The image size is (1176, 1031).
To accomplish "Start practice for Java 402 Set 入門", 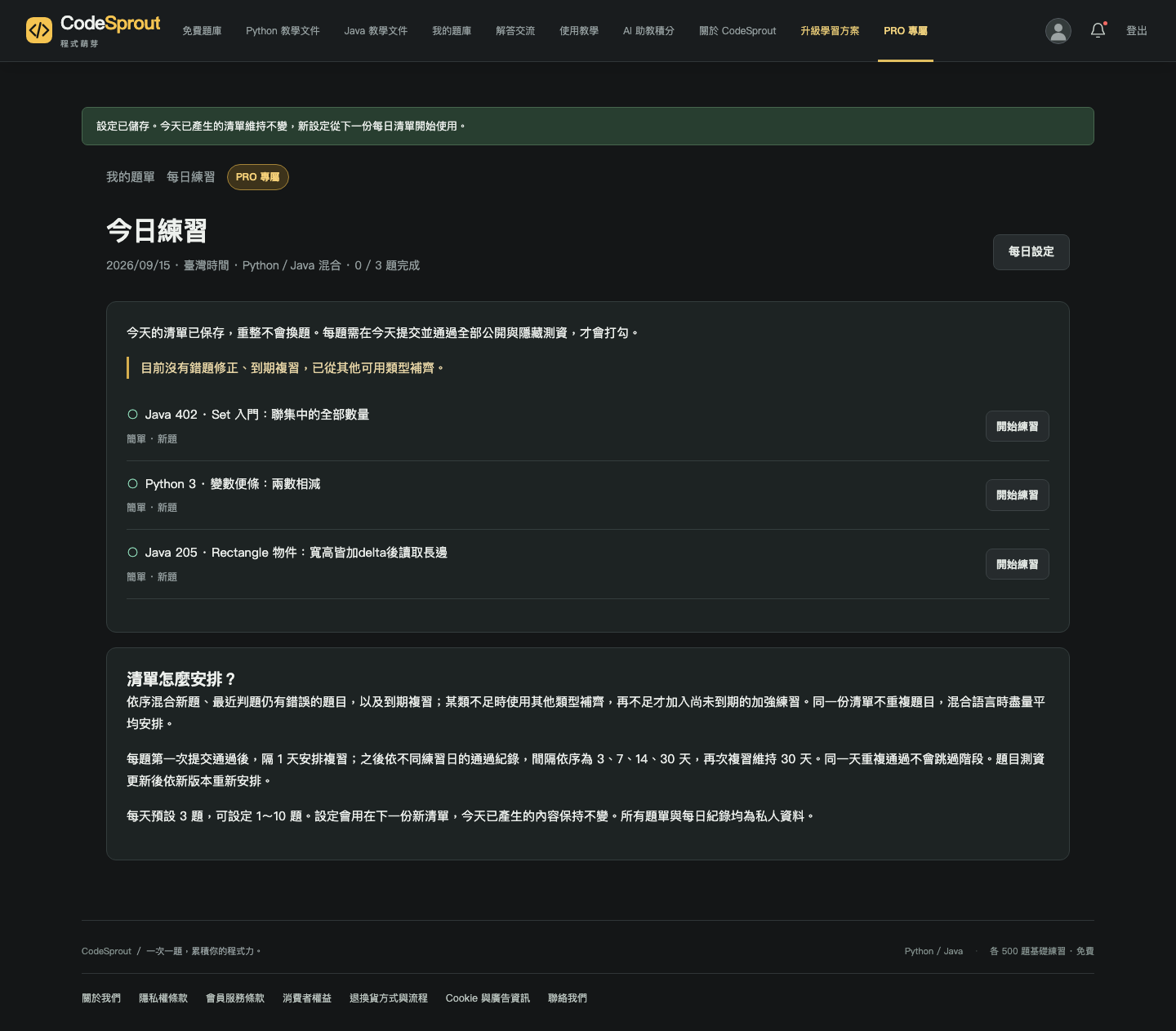I will coord(1017,426).
